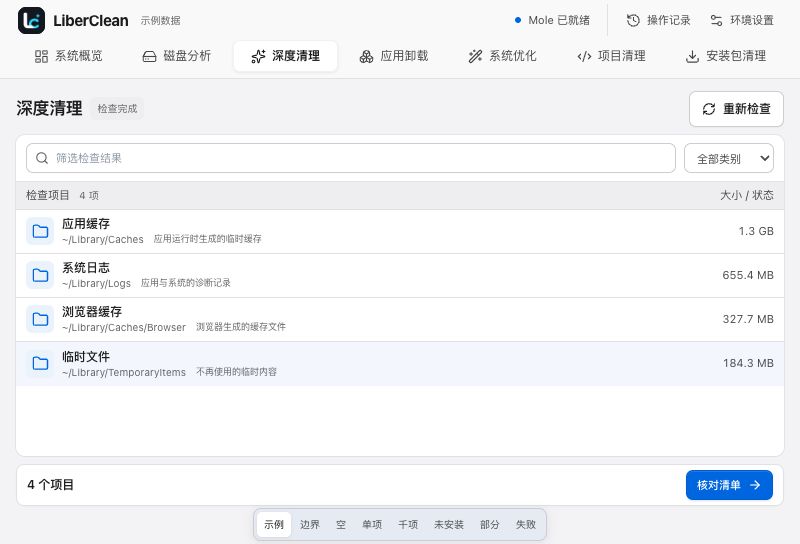Click the 示例数据 label beside LiberClean
This screenshot has width=800, height=544.
161,20
